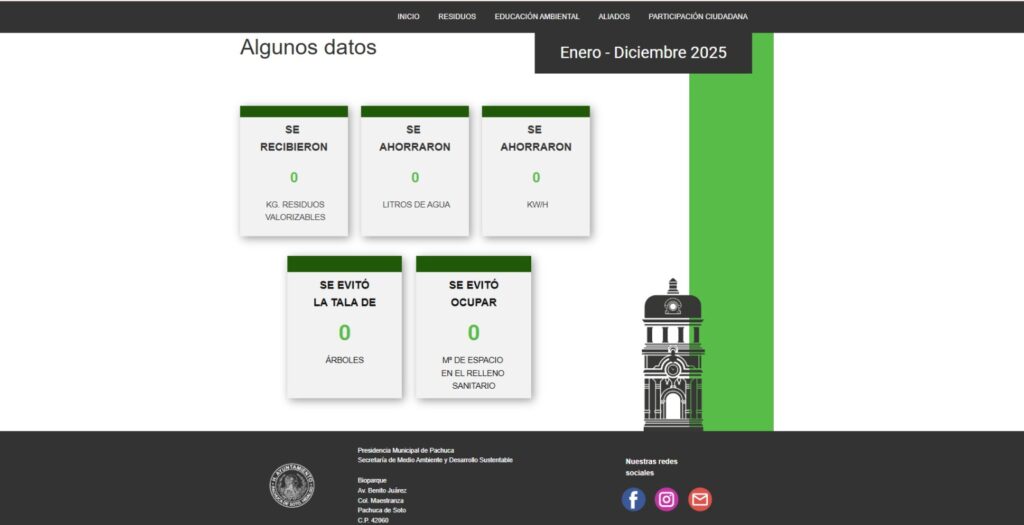Click the red email envelope icon

point(699,500)
